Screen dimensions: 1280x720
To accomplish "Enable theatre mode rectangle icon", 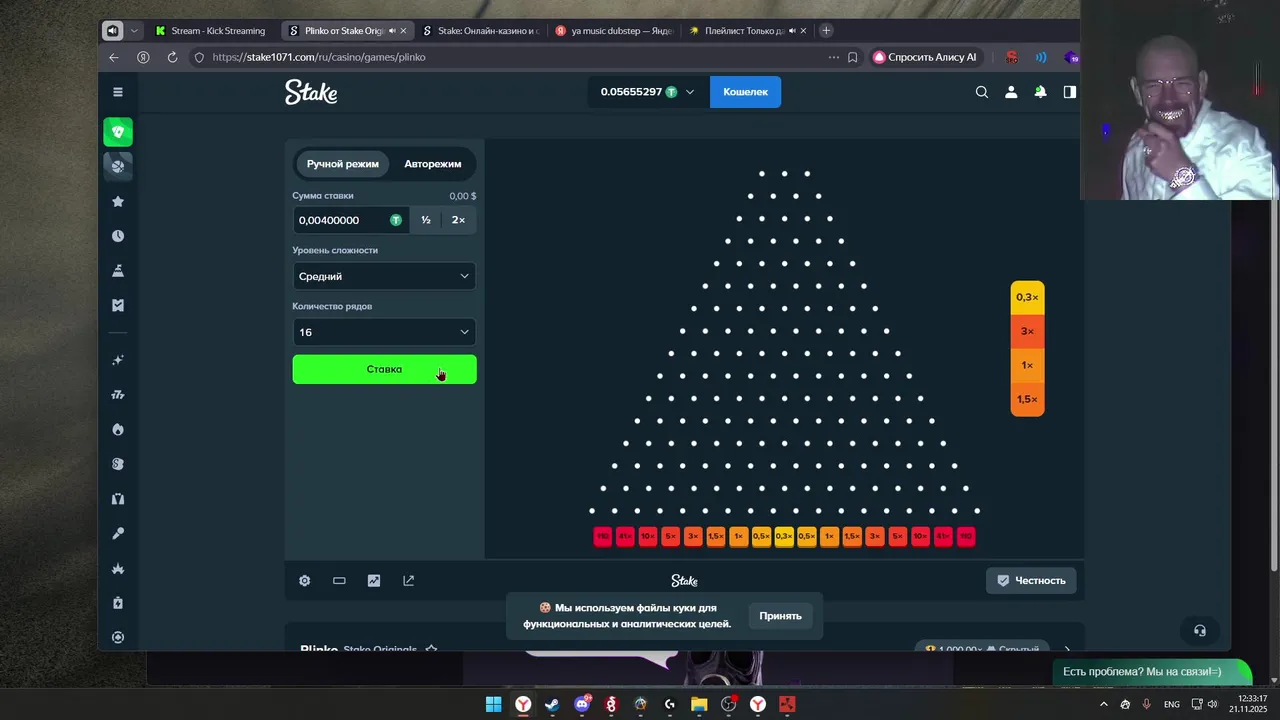I will click(x=339, y=580).
